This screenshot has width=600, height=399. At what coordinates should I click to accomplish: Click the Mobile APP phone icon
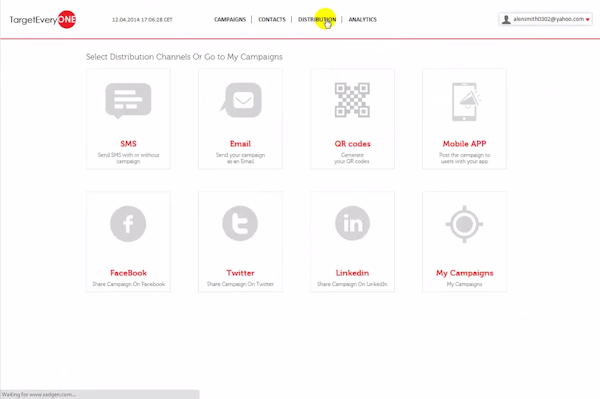coord(466,102)
